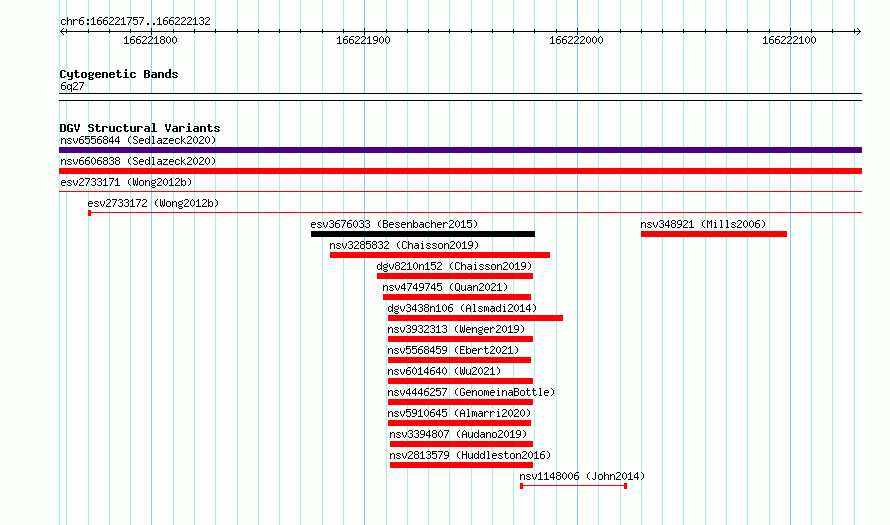
Task: Click nsv3285832 (Chaisson2019) label
Action: (404, 245)
